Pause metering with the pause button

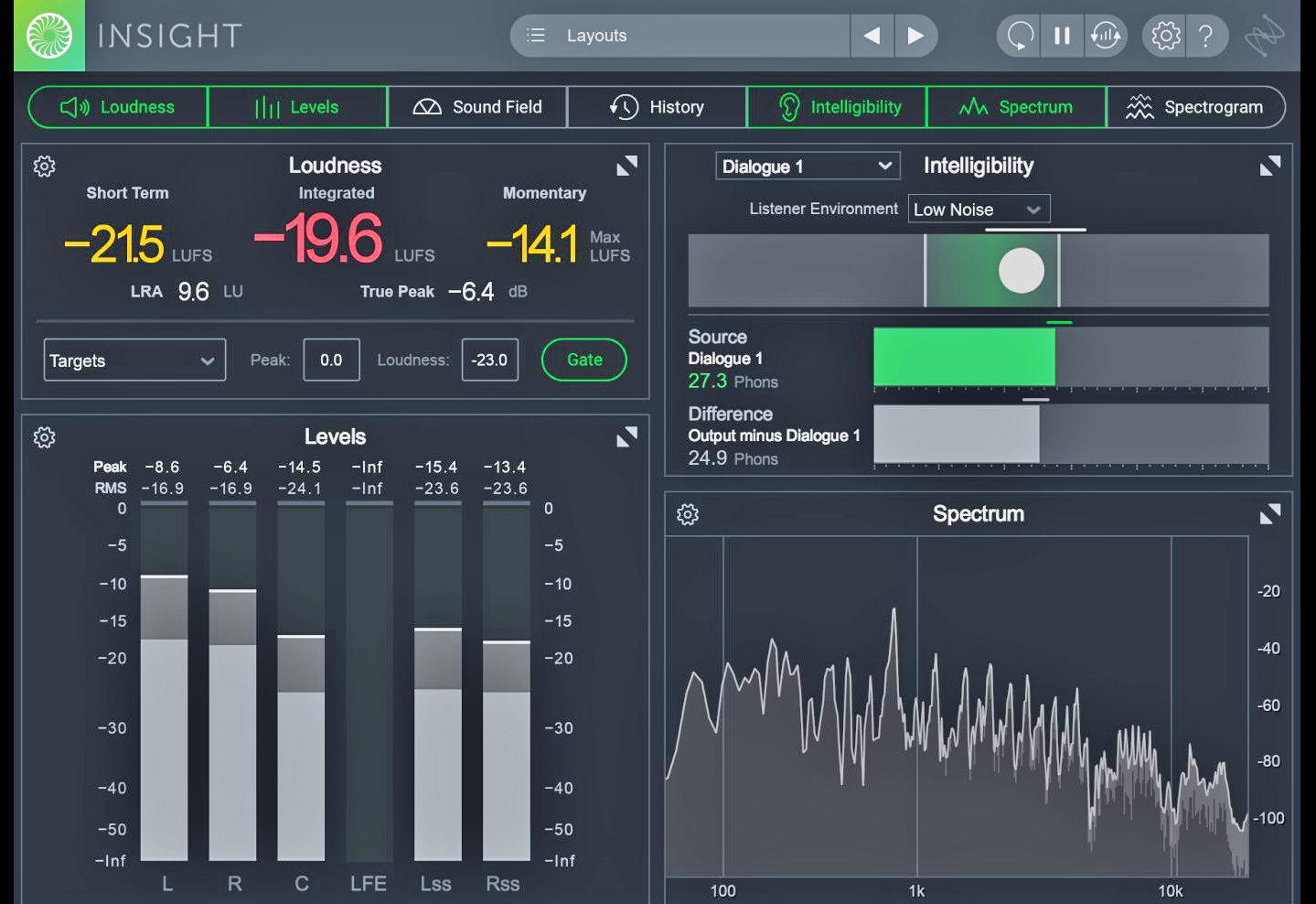1062,36
